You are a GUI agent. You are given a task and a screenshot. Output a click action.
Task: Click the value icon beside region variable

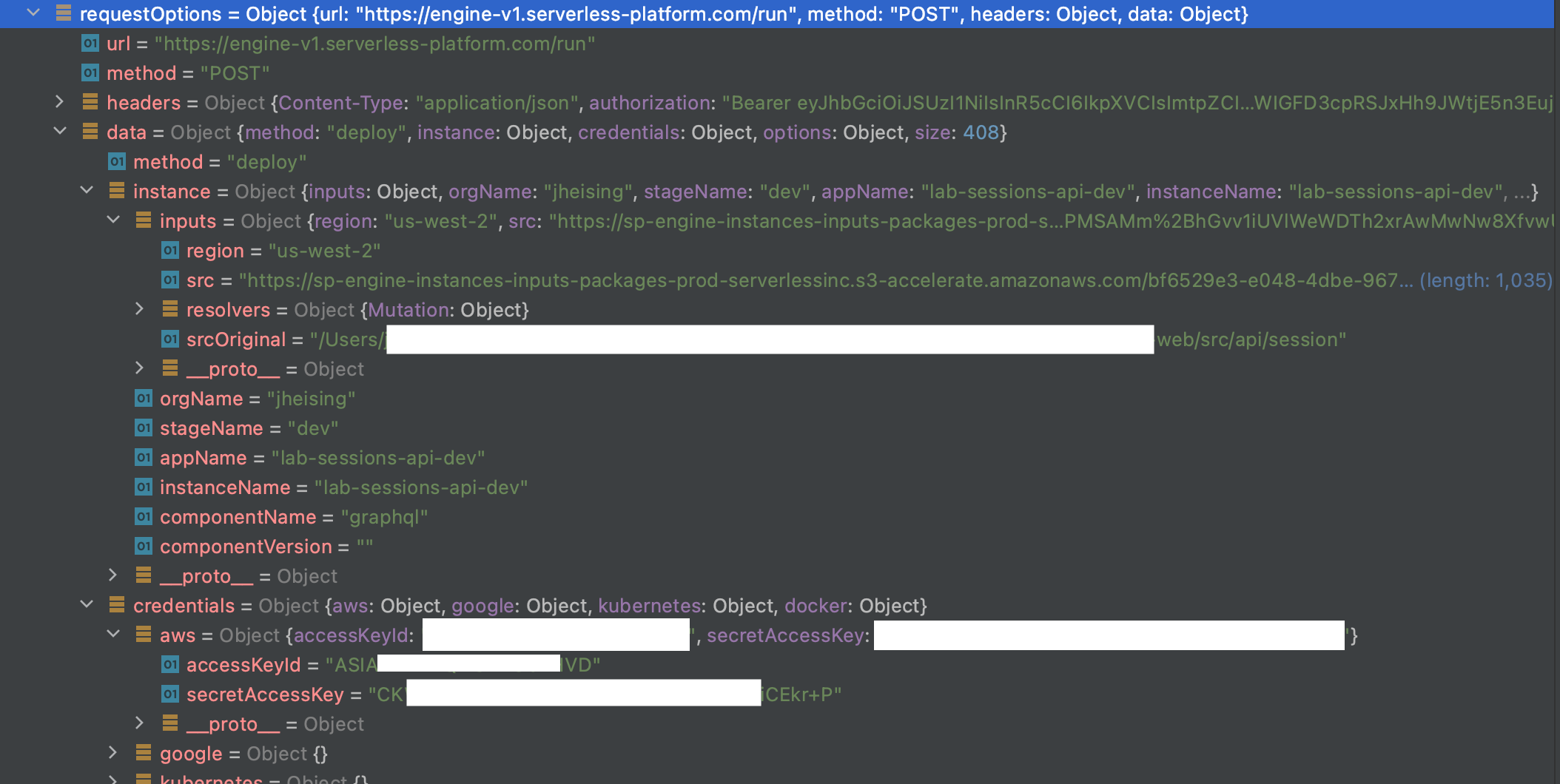pos(169,251)
